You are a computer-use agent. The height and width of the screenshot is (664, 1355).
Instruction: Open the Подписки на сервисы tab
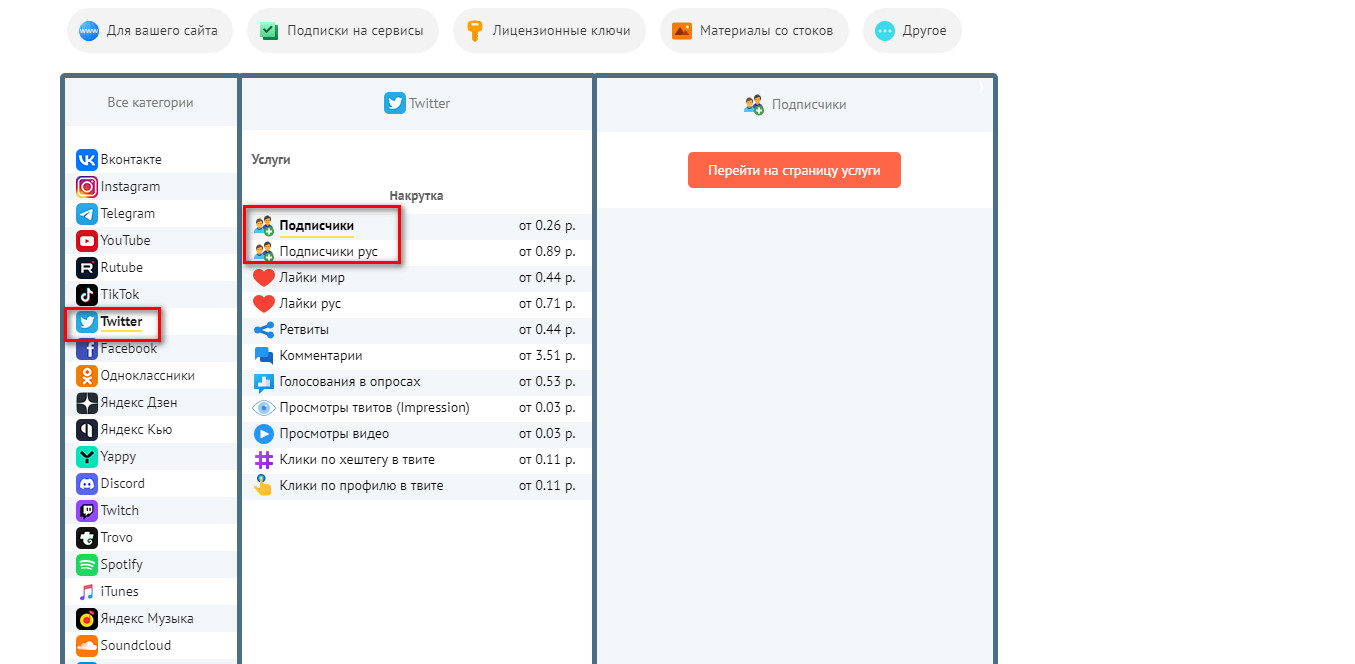click(x=343, y=31)
